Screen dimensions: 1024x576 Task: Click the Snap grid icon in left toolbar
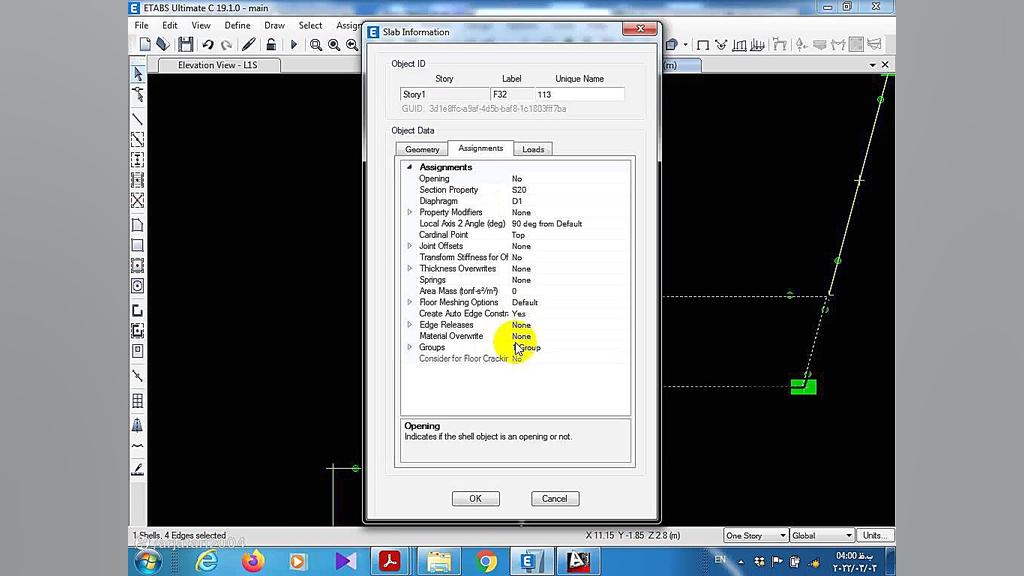pos(138,401)
